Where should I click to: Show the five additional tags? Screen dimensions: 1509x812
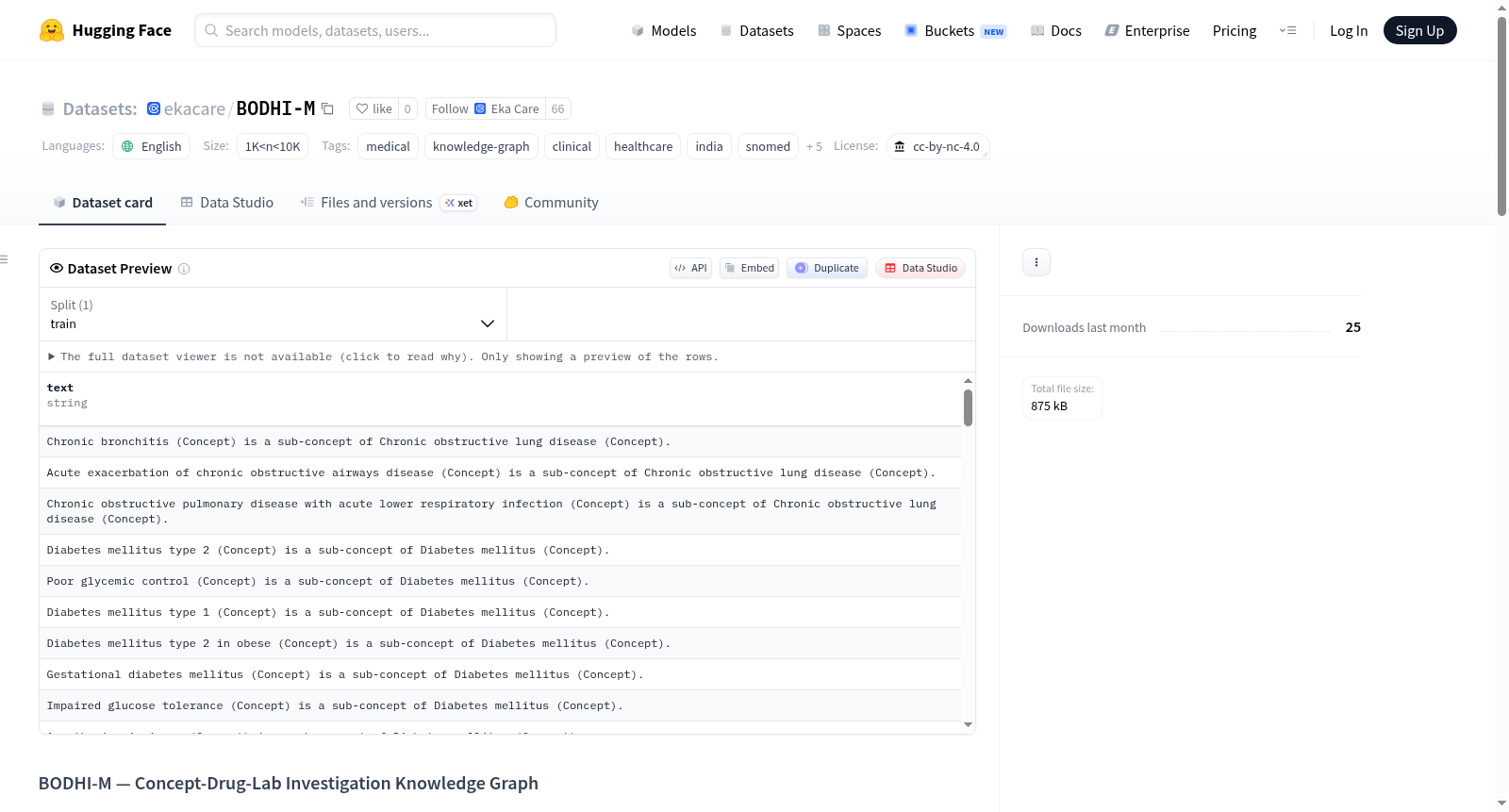(814, 146)
